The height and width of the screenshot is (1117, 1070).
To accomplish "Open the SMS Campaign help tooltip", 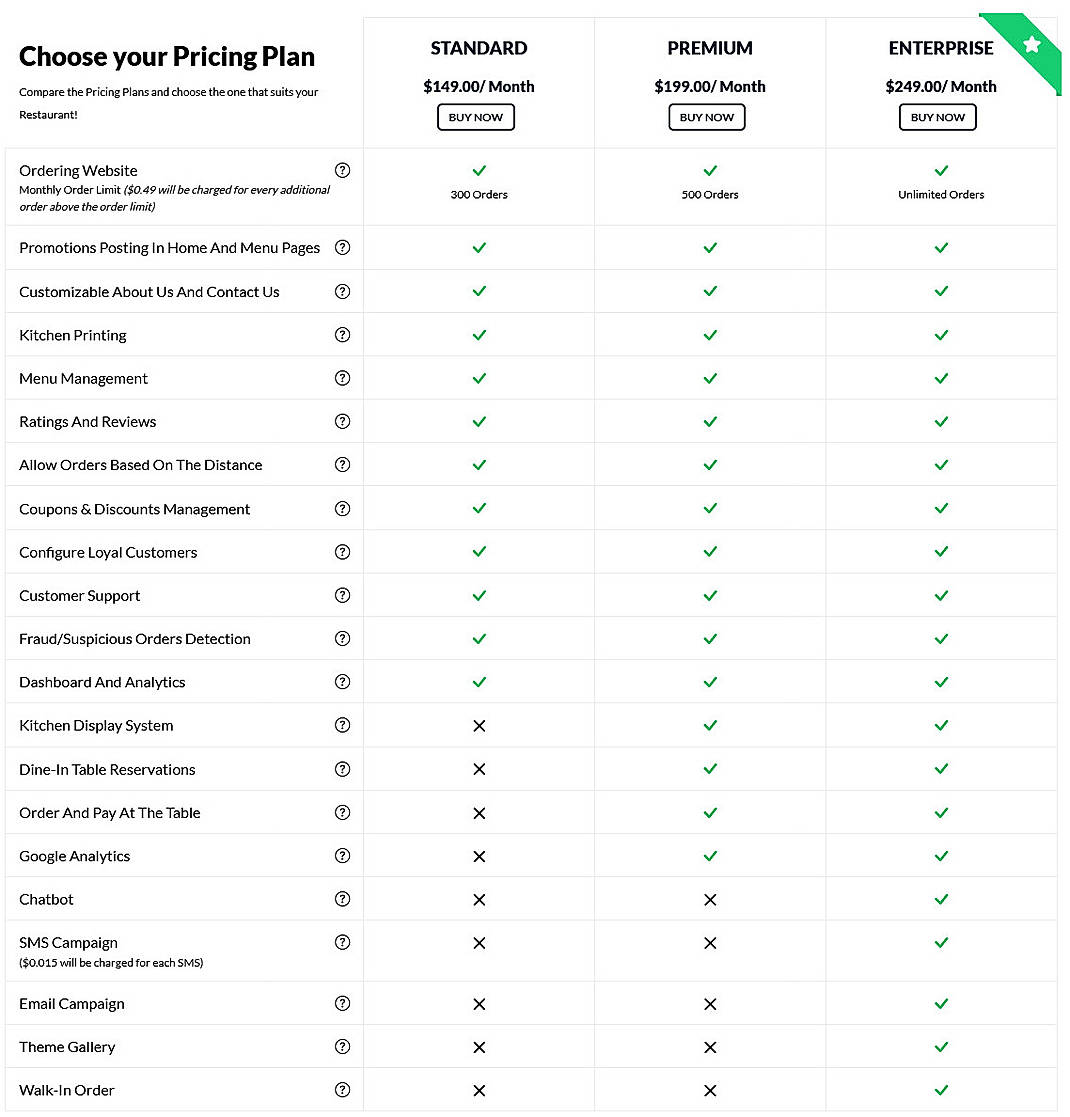I will tap(342, 942).
